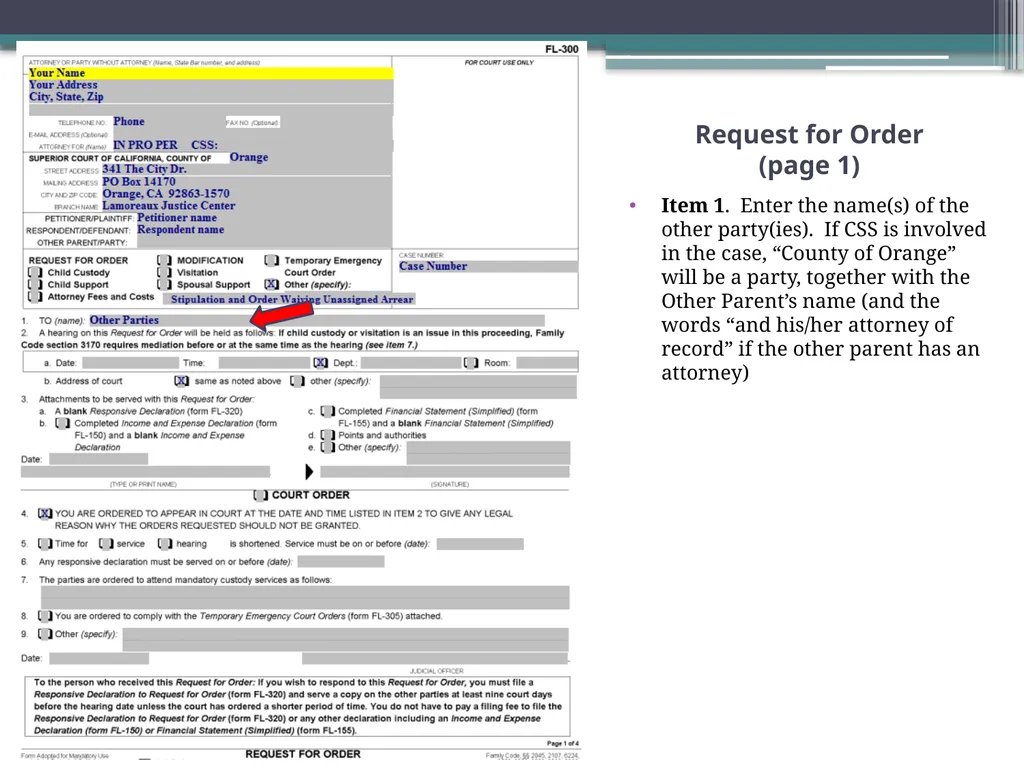Click the Case Number field
Viewport: 1024px width, 768px height.
point(488,266)
